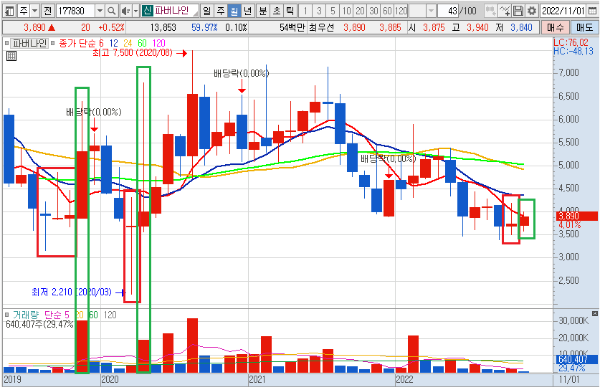Screen dimensions: 600x387
Task: Click the current price tag 3,890 on axis
Action: (x=577, y=216)
